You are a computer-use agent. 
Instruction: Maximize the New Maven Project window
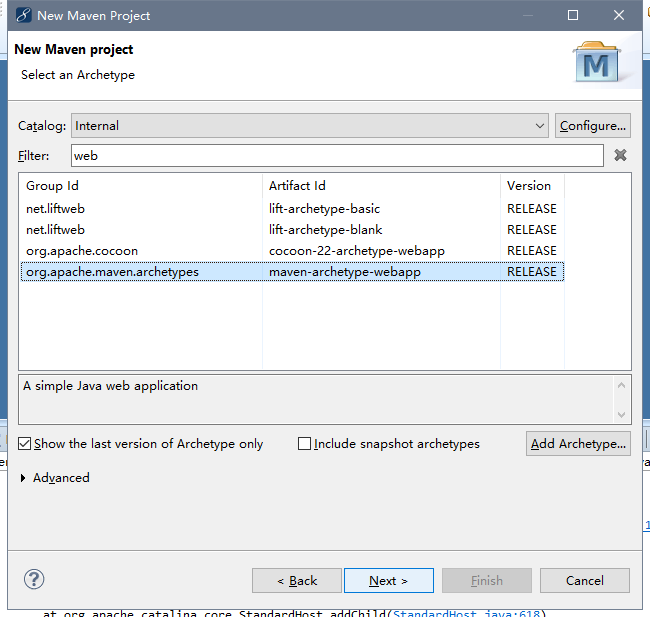point(573,15)
